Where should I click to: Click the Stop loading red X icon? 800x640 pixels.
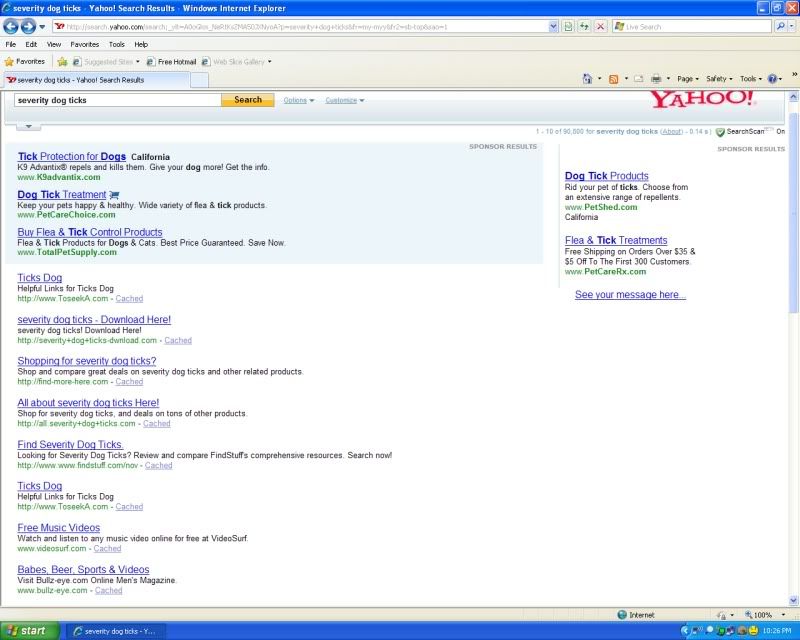coord(600,26)
